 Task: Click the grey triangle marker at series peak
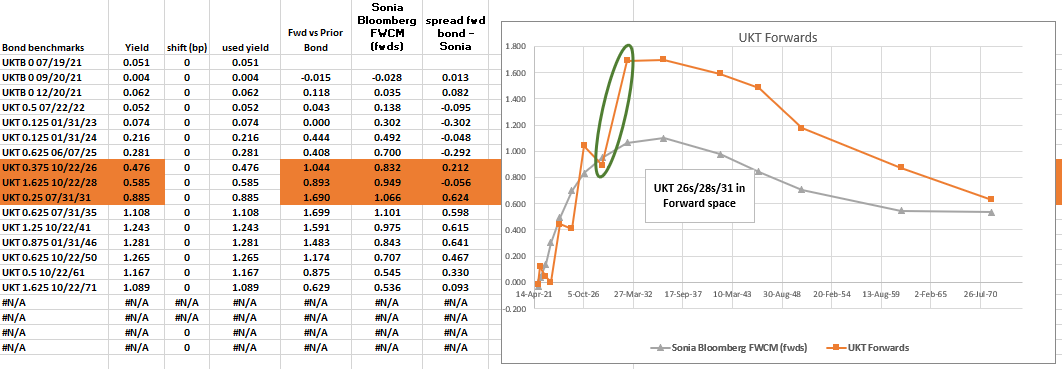[x=663, y=138]
